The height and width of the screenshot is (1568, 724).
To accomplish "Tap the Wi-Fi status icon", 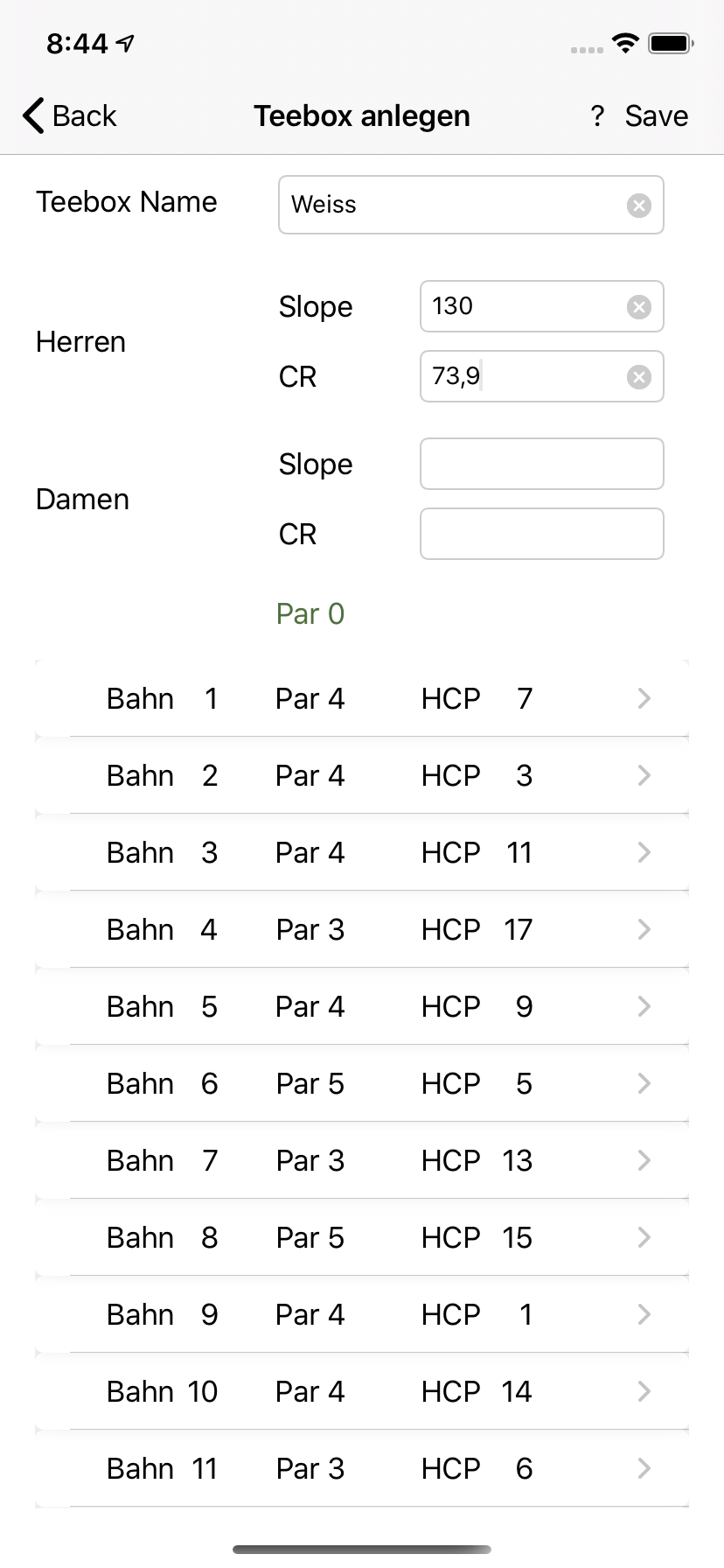I will [x=625, y=43].
